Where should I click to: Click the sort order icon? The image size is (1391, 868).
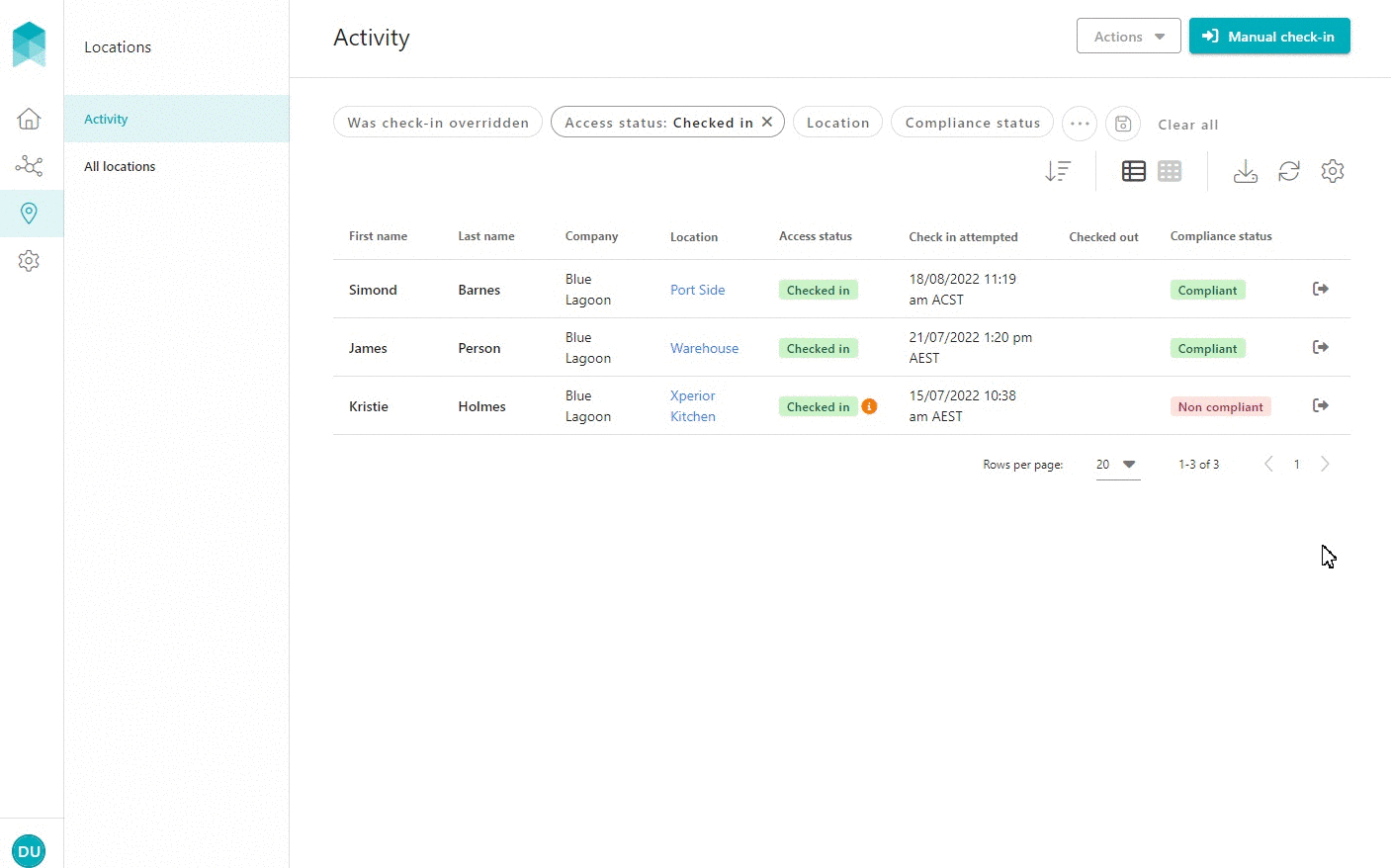(x=1058, y=171)
